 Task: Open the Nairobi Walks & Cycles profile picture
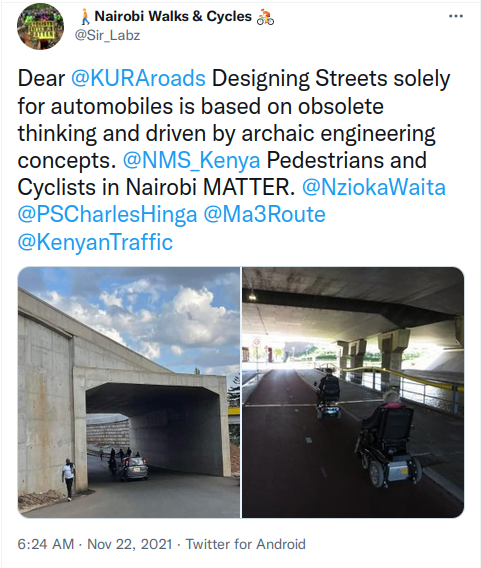pyautogui.click(x=40, y=26)
